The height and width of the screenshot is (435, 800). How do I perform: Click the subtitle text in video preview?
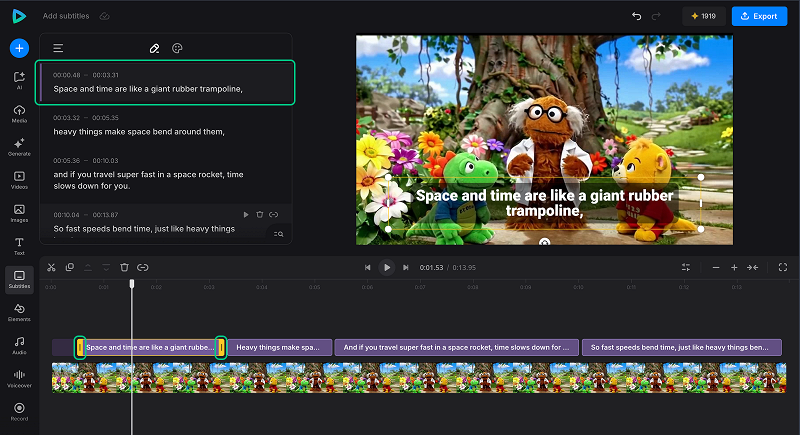(x=544, y=203)
